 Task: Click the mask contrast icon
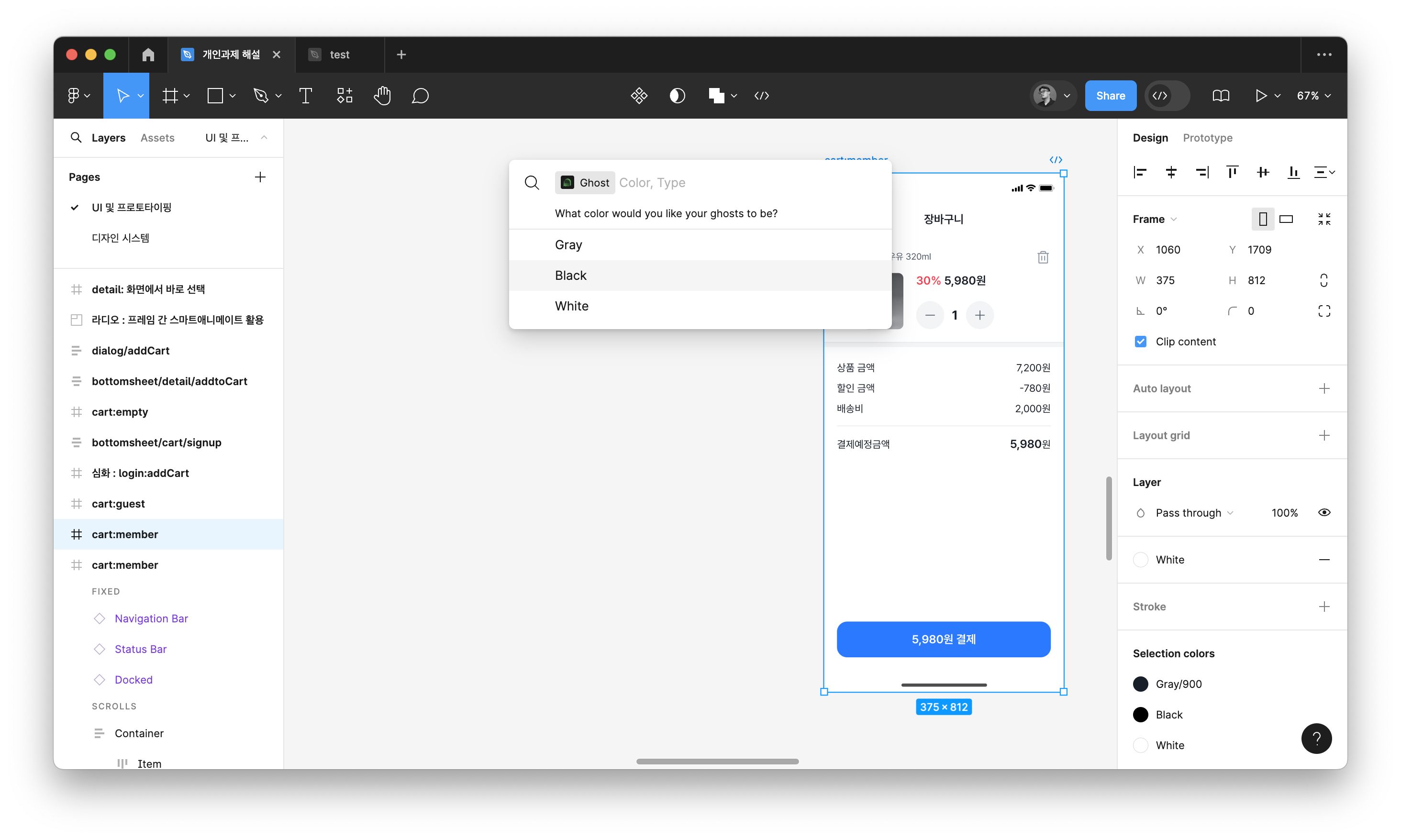point(677,96)
